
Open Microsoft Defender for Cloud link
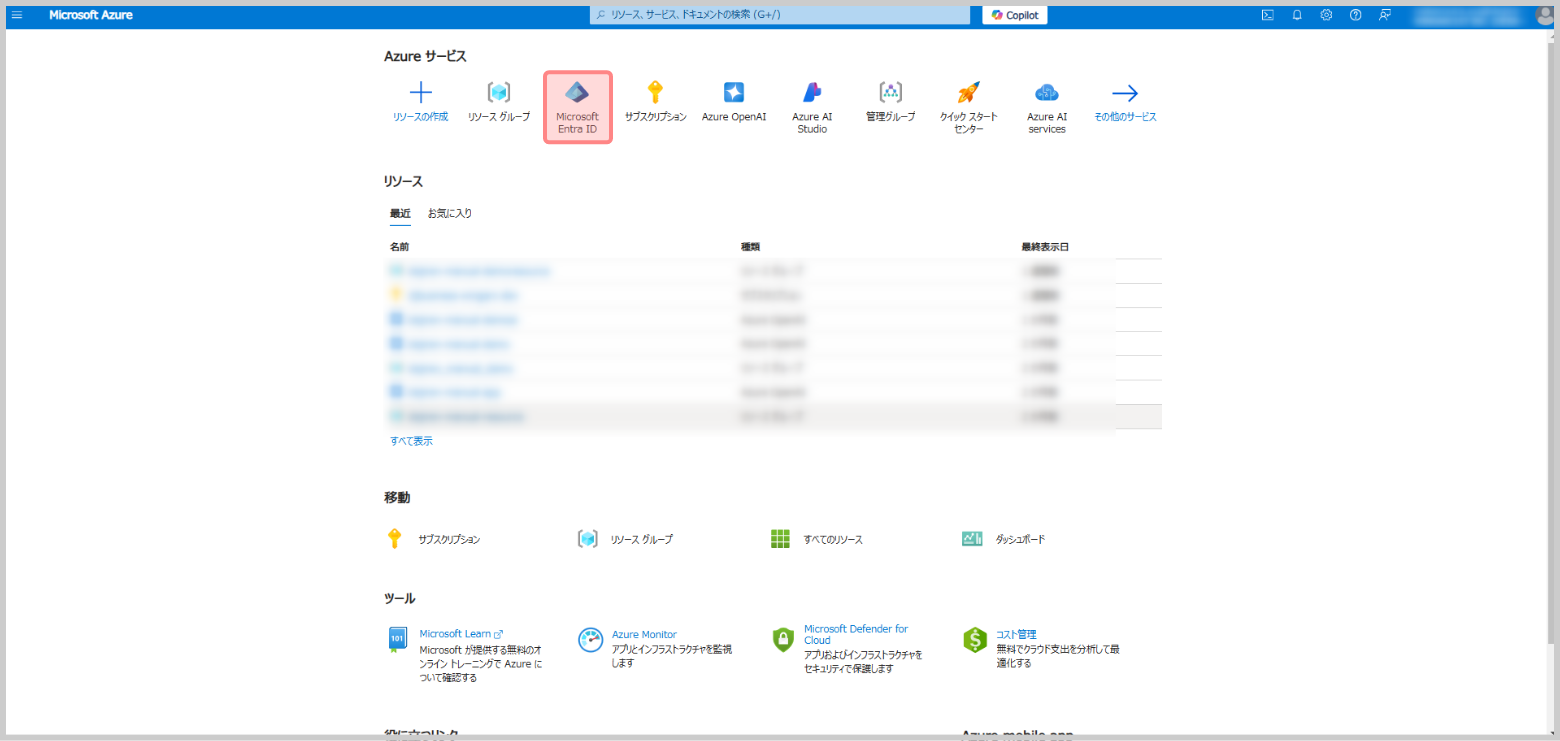click(856, 634)
